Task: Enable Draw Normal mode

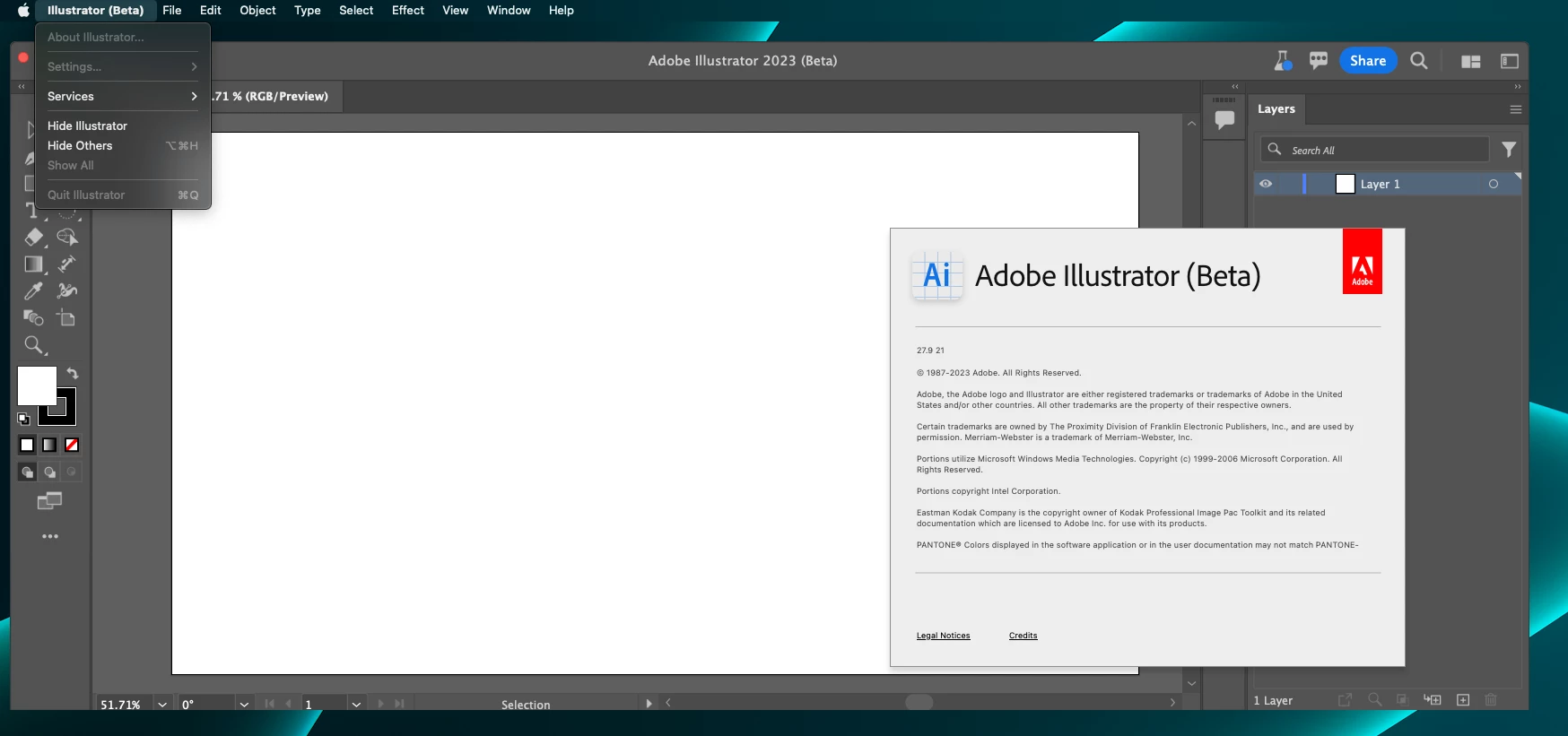Action: coord(27,472)
